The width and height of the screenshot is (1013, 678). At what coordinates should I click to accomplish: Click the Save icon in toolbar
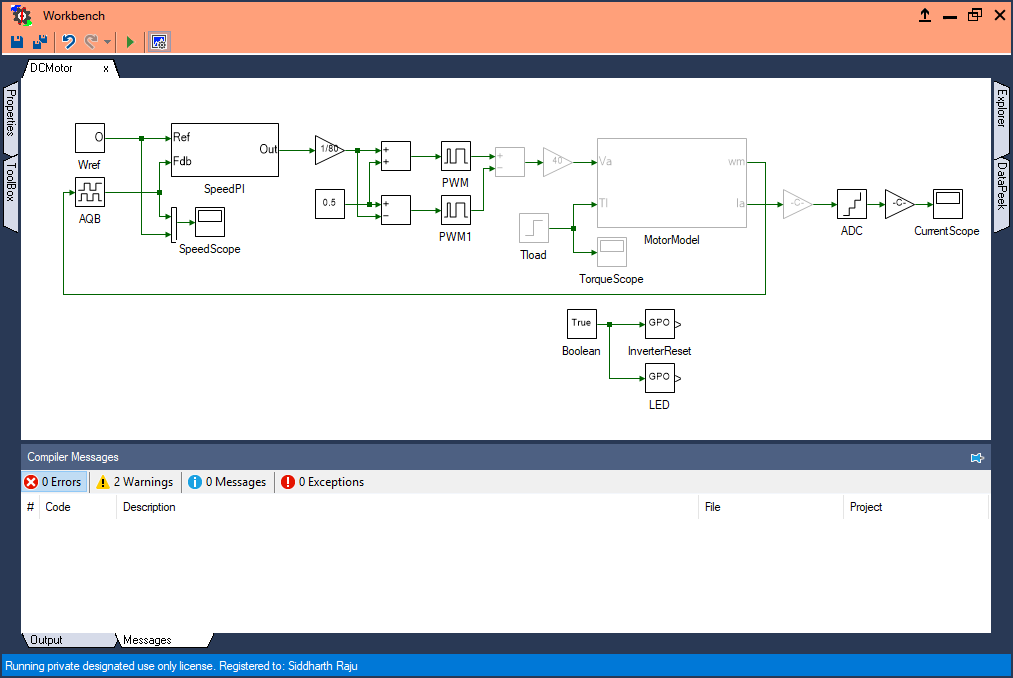[x=17, y=42]
